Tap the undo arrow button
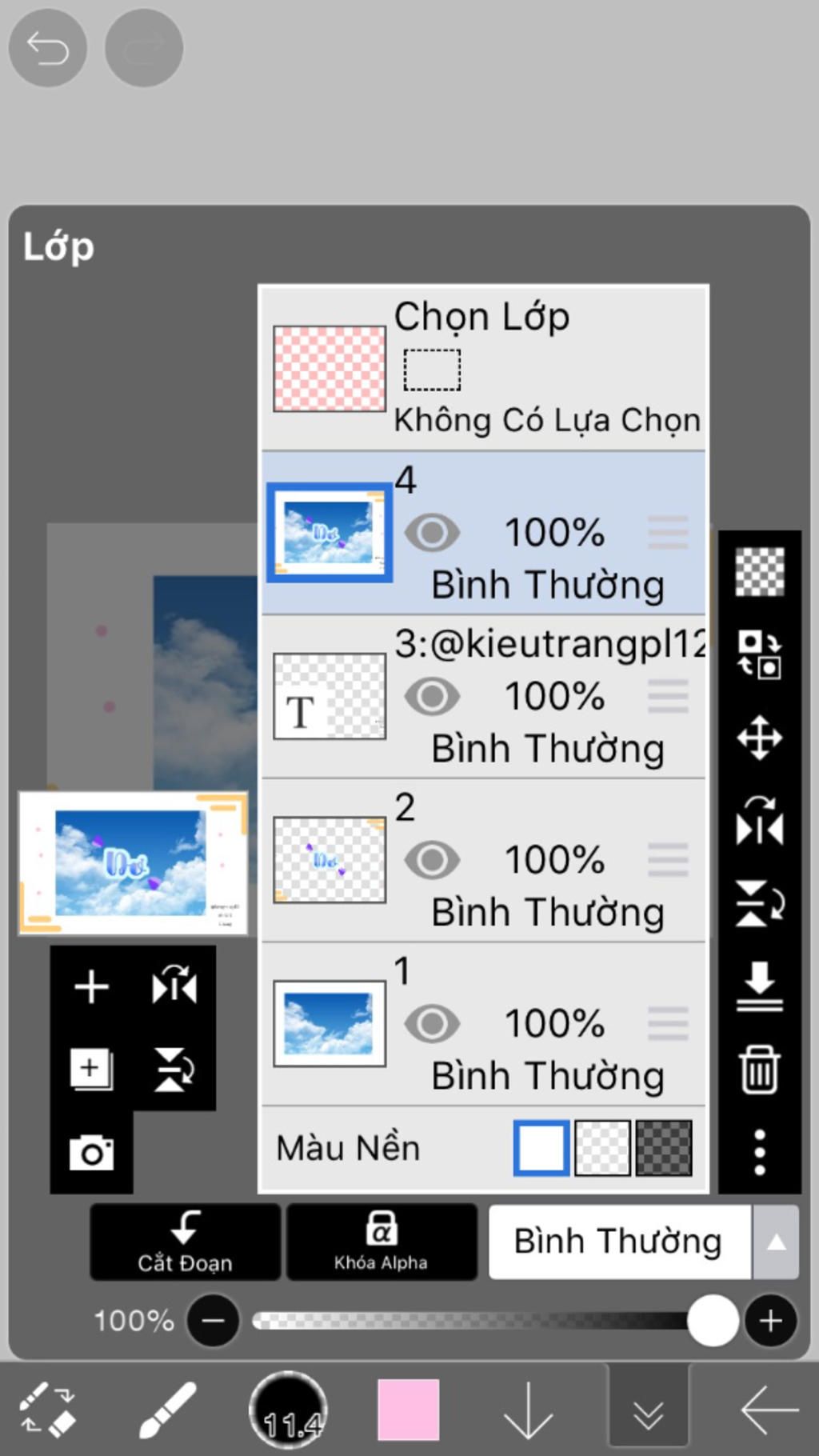This screenshot has width=819, height=1456. (x=47, y=49)
